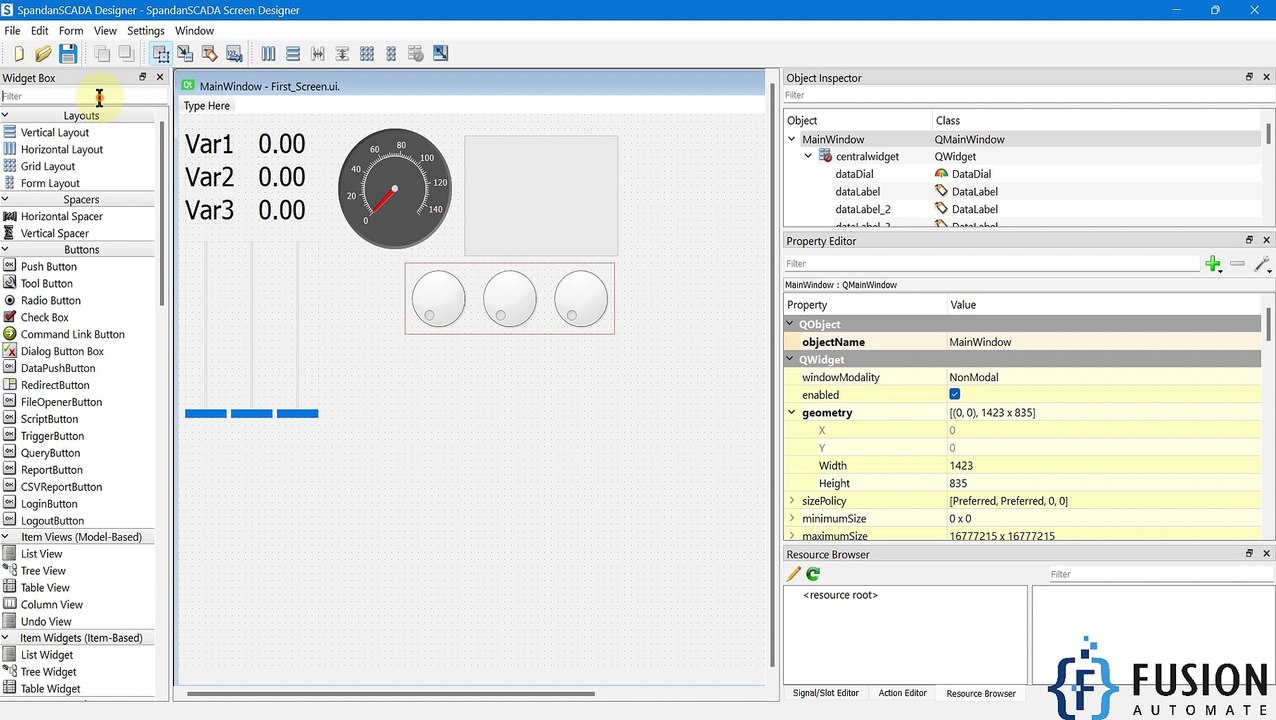Collapse the centralwidget tree node
Viewport: 1276px width, 720px height.
(x=809, y=156)
